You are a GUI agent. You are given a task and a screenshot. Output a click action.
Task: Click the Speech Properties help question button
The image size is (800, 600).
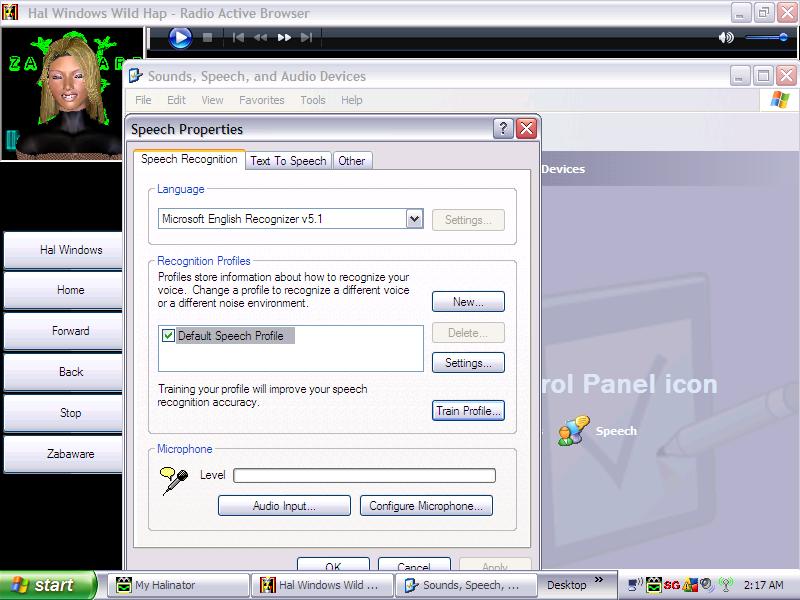(x=503, y=129)
